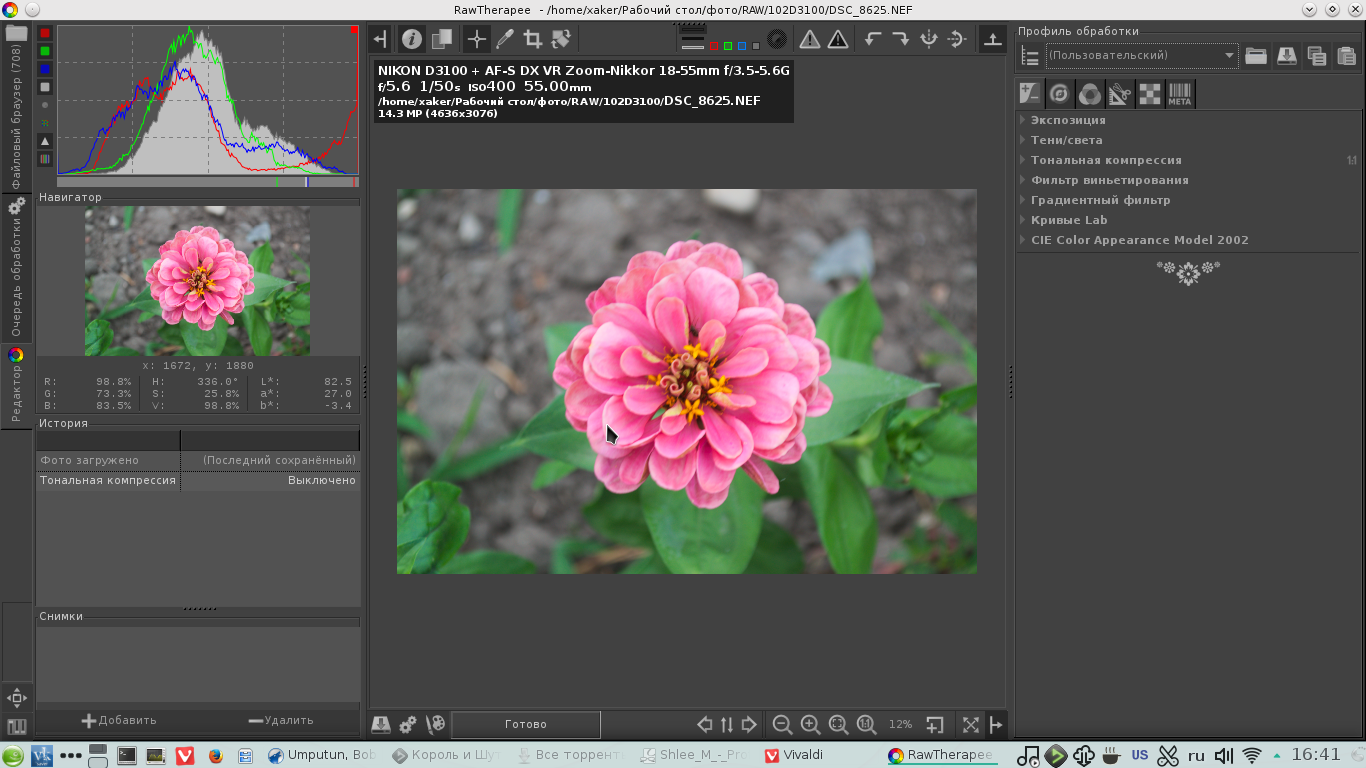Click Добавить to add a snapshot

pyautogui.click(x=119, y=720)
